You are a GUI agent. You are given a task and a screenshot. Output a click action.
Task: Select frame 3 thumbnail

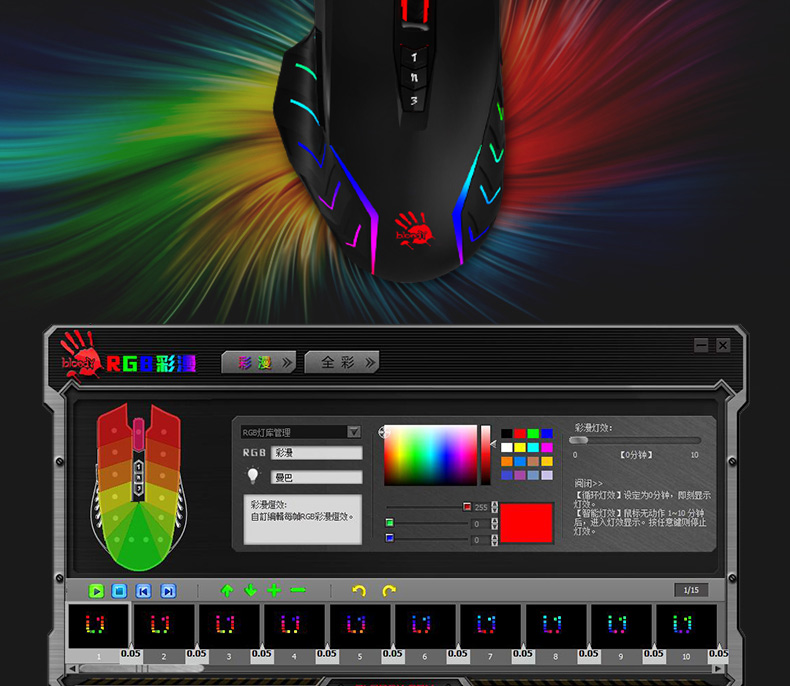[x=229, y=626]
